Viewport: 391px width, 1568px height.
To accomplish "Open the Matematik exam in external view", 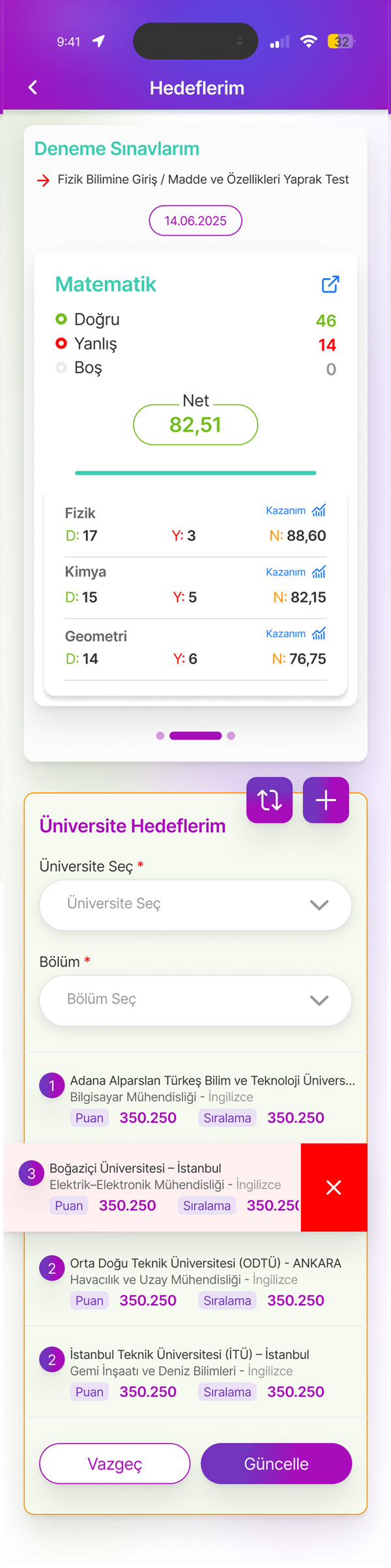I will (x=330, y=285).
